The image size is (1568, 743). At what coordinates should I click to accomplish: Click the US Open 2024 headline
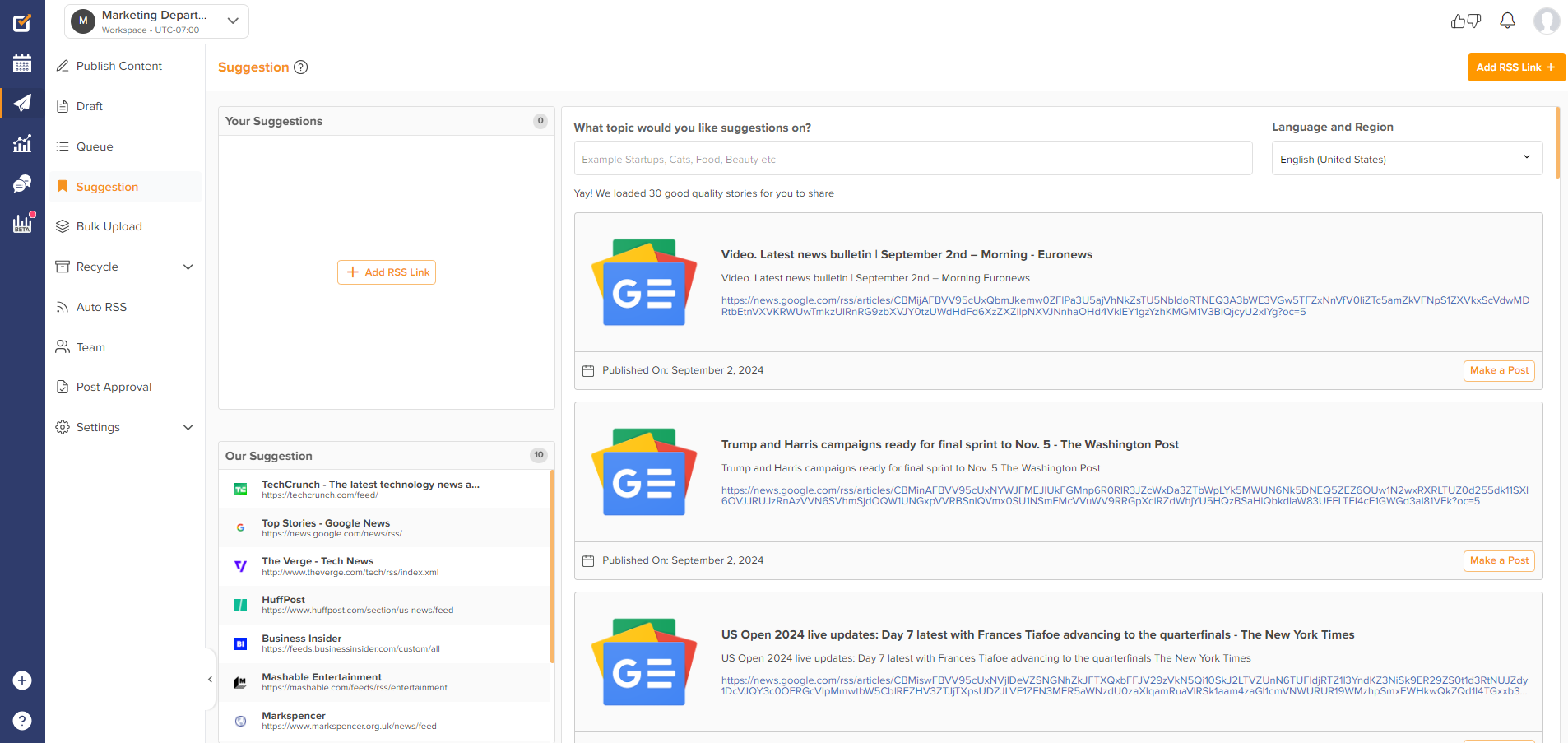[x=1037, y=634]
